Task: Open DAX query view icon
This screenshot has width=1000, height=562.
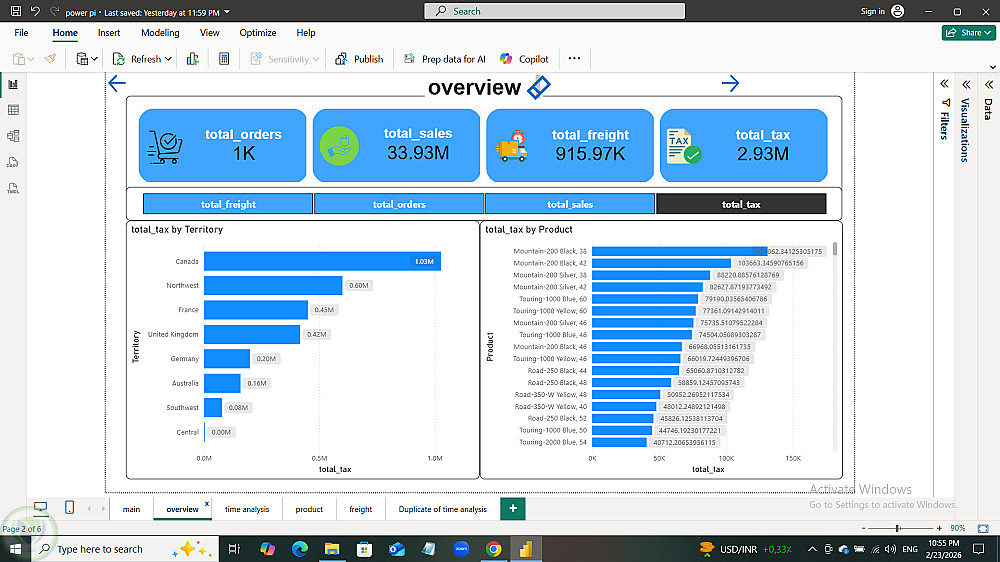Action: pos(13,162)
